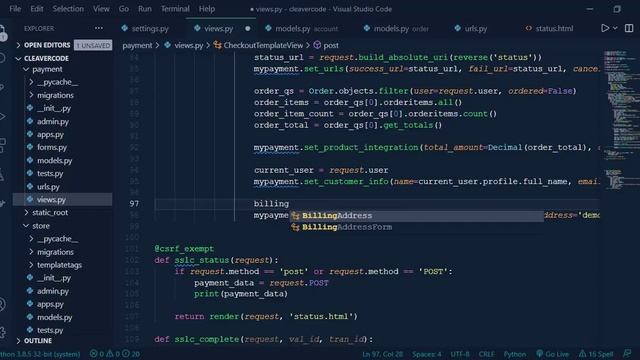Image resolution: width=640 pixels, height=360 pixels.
Task: Expand the Outline section
Action: click(38, 341)
